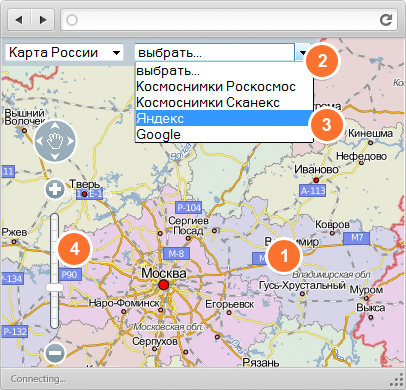This screenshot has height=390, width=406.
Task: Click the zoom slider handle
Action: pos(55,287)
